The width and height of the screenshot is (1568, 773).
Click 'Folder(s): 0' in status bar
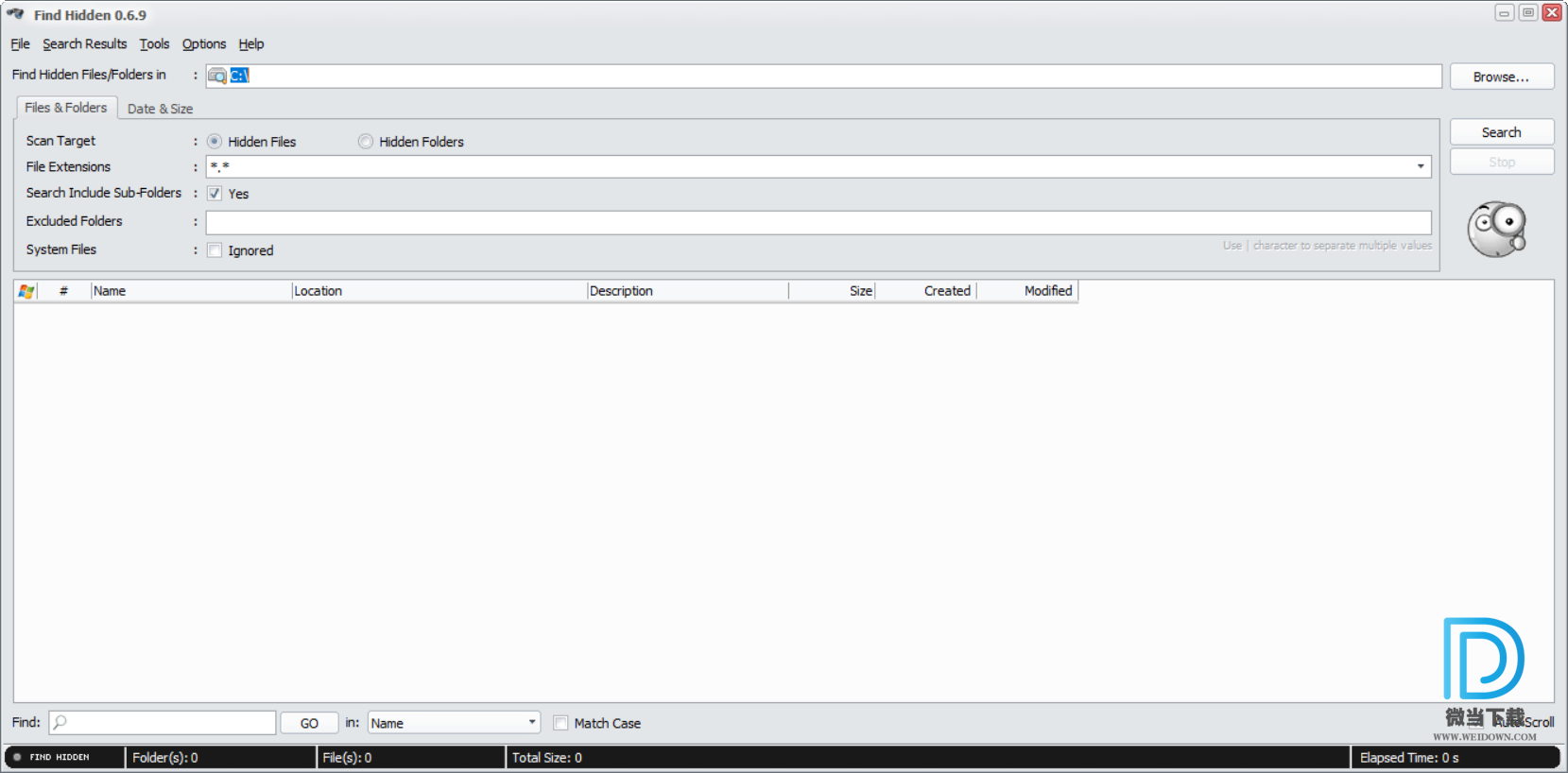coord(165,758)
